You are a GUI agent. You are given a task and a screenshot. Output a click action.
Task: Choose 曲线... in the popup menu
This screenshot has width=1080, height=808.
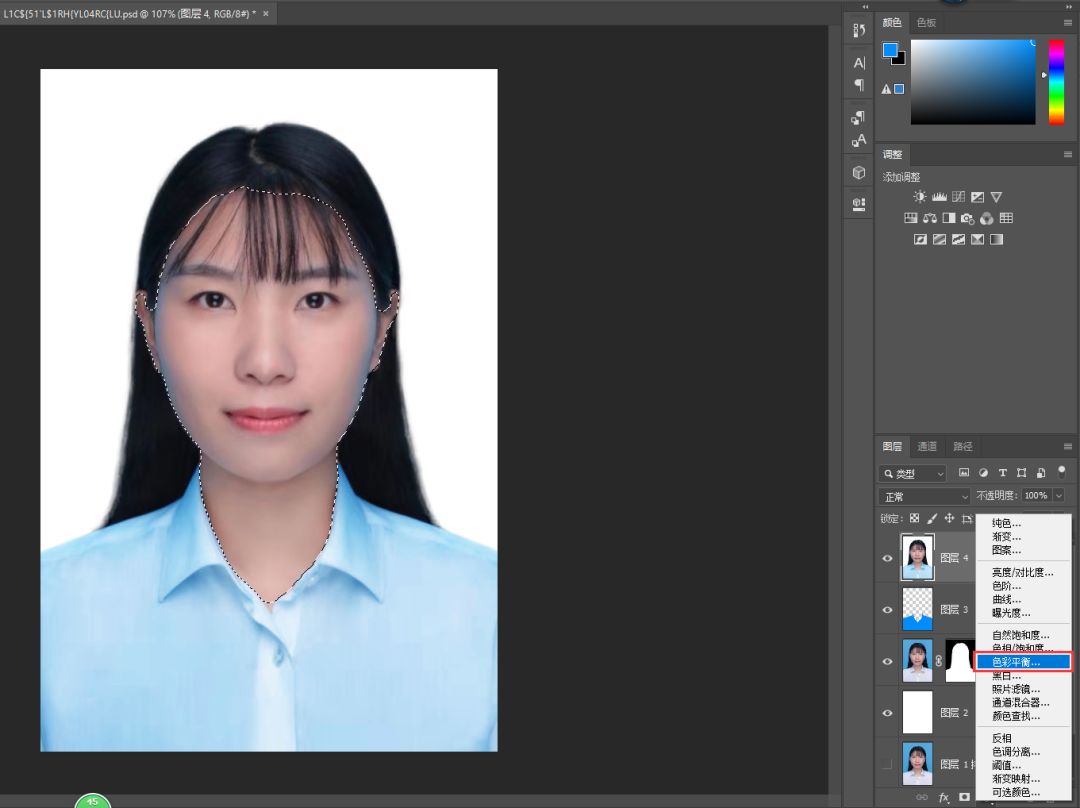tap(1006, 599)
